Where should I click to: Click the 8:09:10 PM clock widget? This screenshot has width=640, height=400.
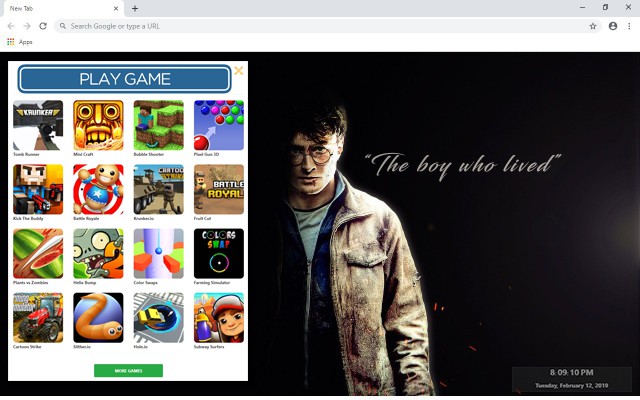[x=571, y=372]
